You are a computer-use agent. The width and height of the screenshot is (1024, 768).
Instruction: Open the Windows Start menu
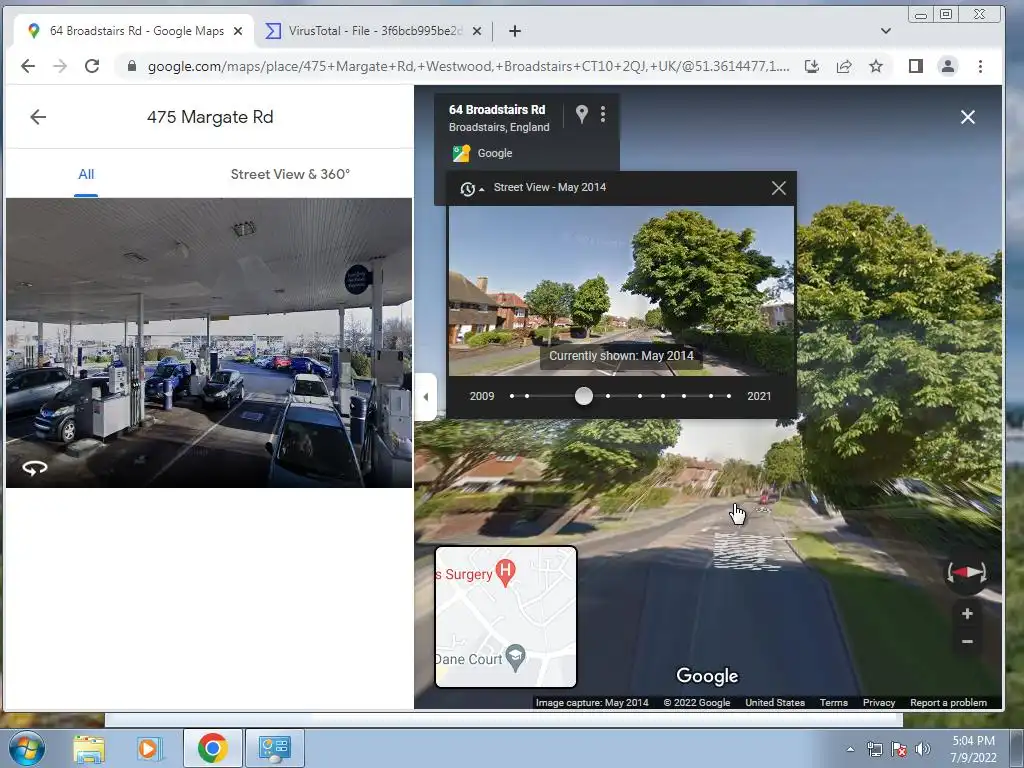point(26,748)
